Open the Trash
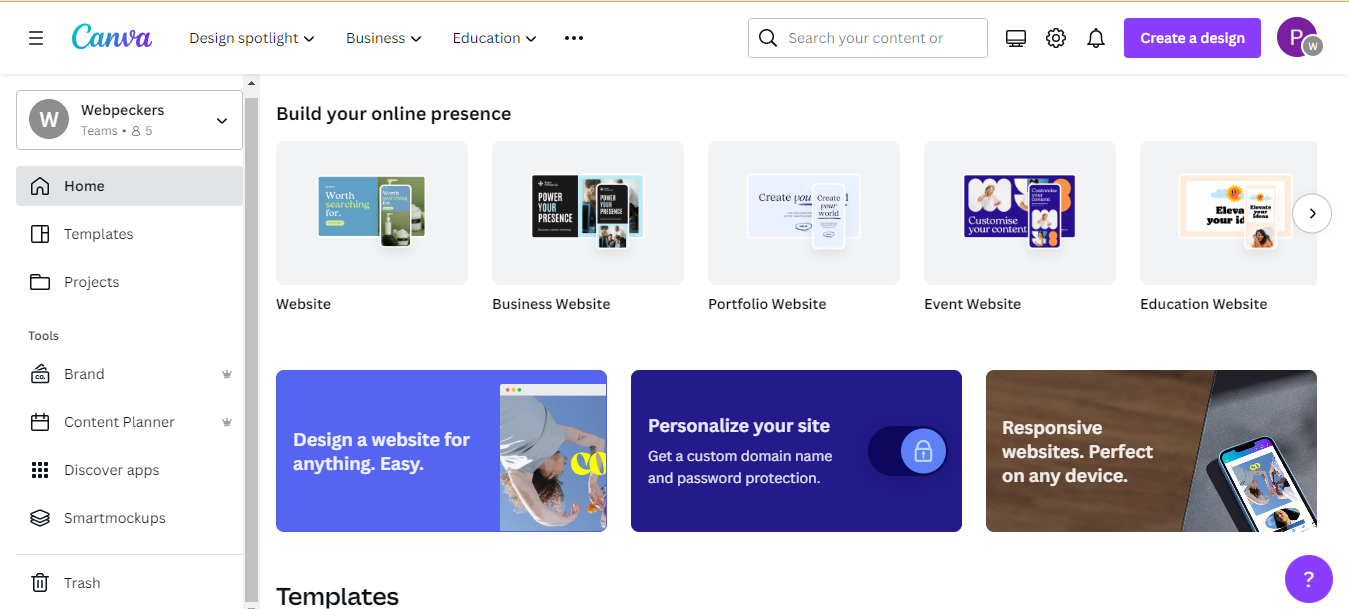Viewport: 1349px width, 609px height. pos(83,583)
